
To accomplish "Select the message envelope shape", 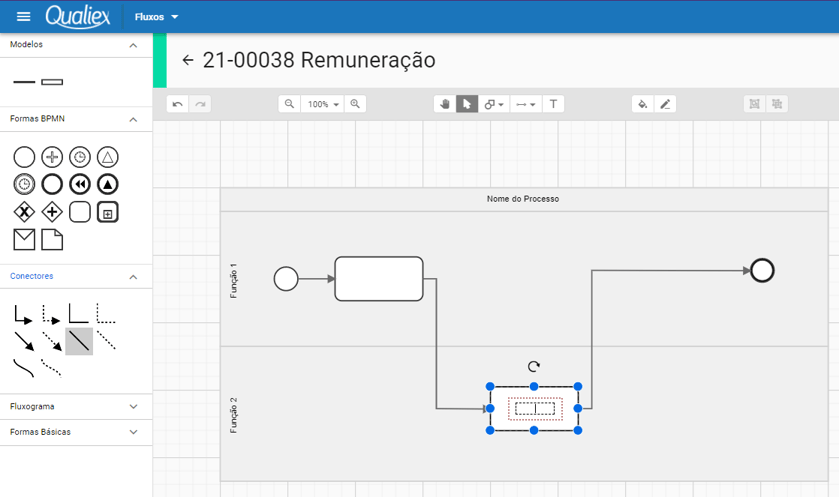I will tap(24, 240).
